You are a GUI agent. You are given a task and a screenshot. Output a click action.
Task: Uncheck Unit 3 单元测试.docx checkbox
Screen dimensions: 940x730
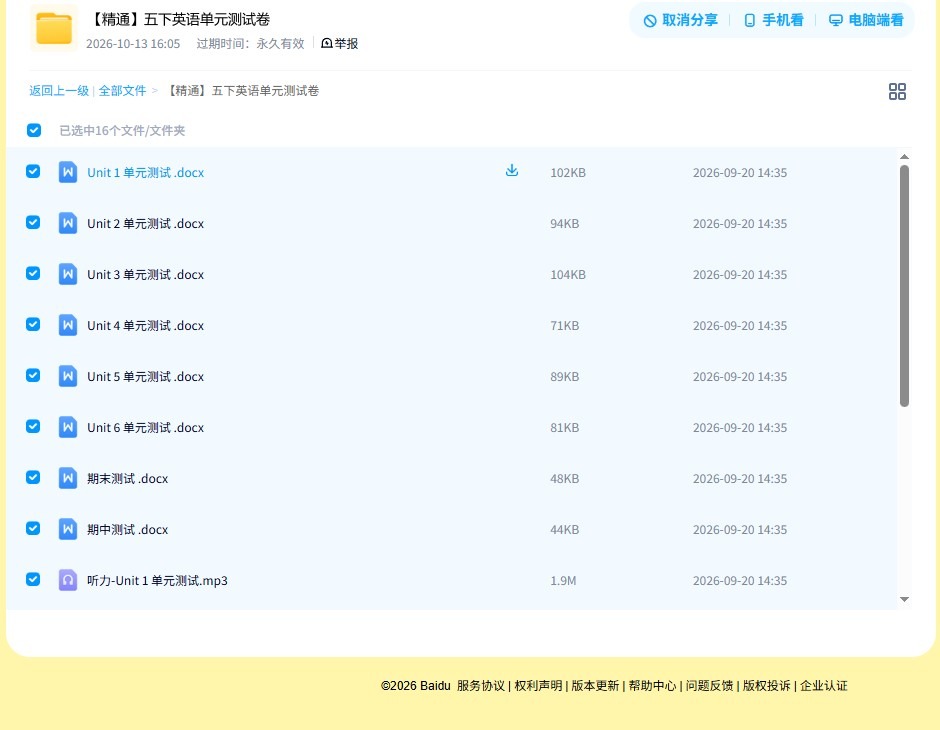(33, 273)
